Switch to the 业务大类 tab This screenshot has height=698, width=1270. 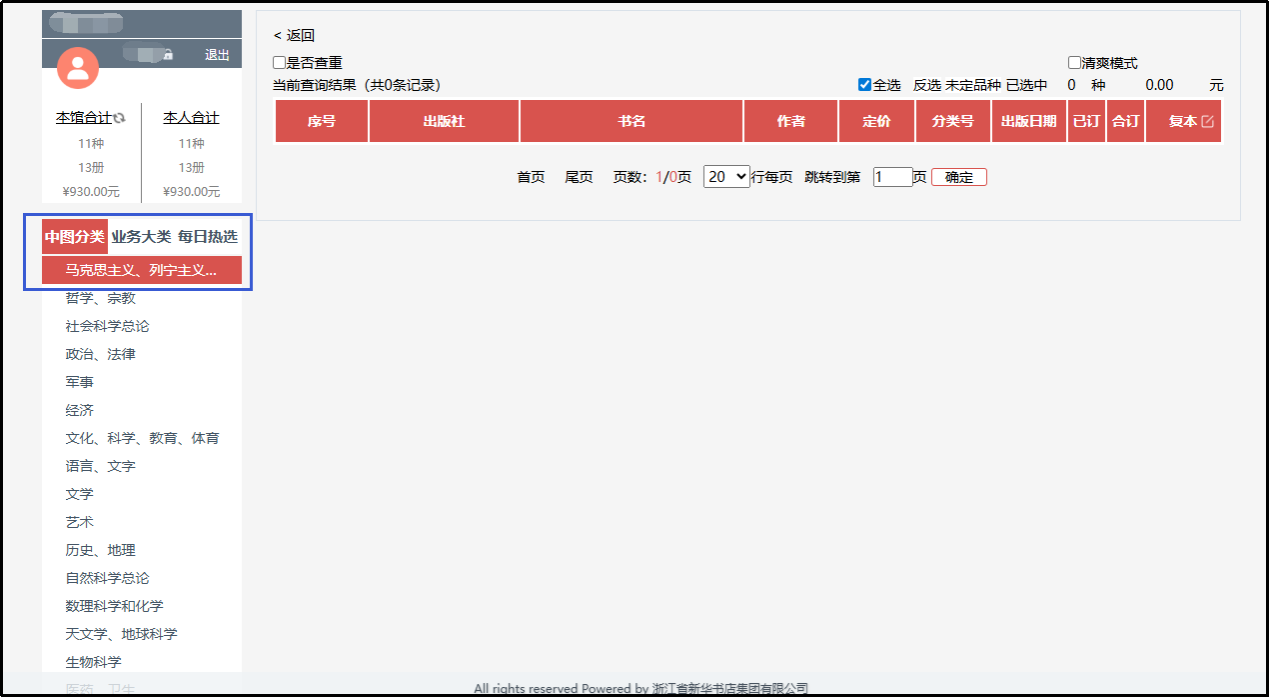tap(141, 237)
